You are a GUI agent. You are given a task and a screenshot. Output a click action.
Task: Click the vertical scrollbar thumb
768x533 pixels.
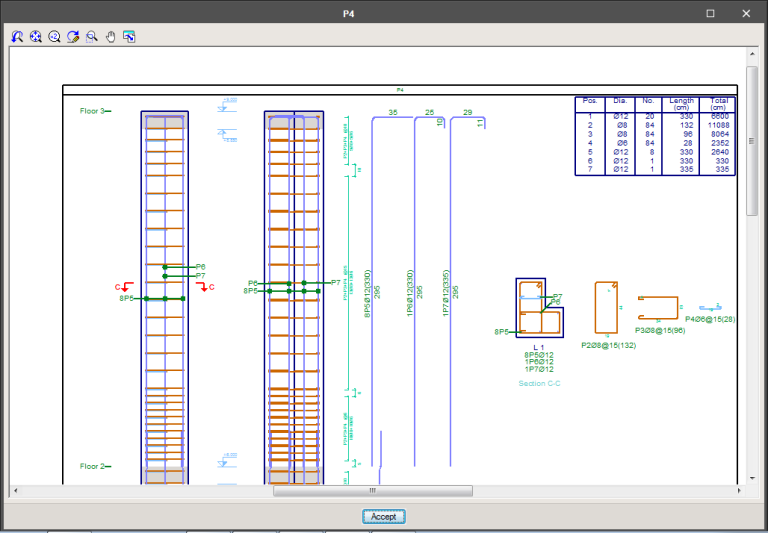[x=752, y=140]
